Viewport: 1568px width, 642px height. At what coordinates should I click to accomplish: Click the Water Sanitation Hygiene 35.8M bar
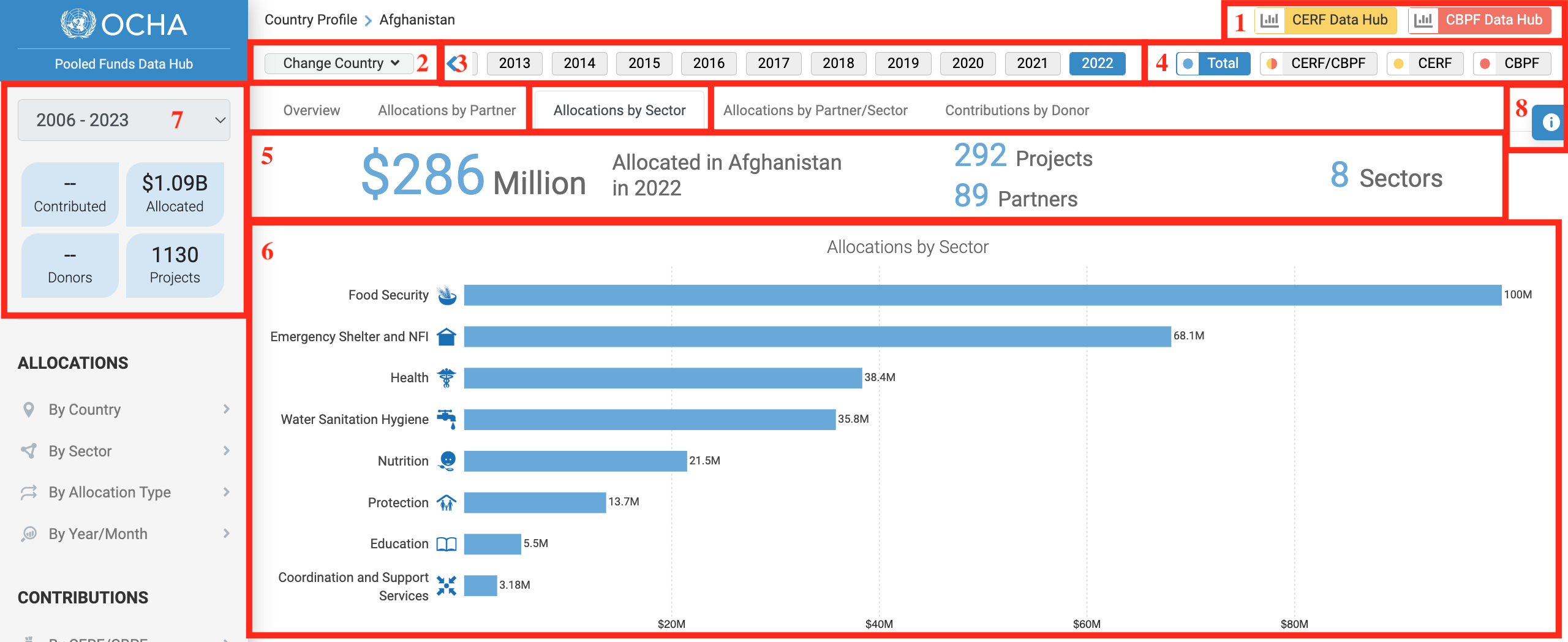click(x=650, y=419)
